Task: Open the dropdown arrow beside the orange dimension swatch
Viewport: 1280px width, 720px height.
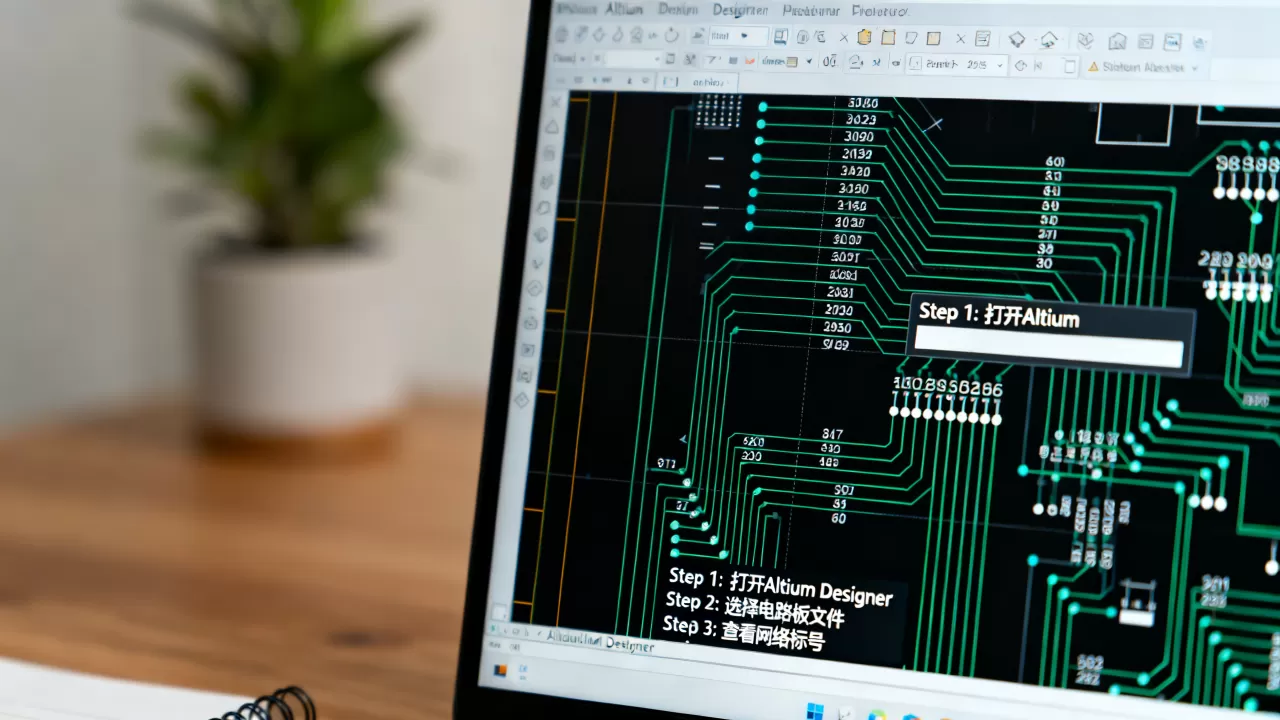Action: click(809, 61)
